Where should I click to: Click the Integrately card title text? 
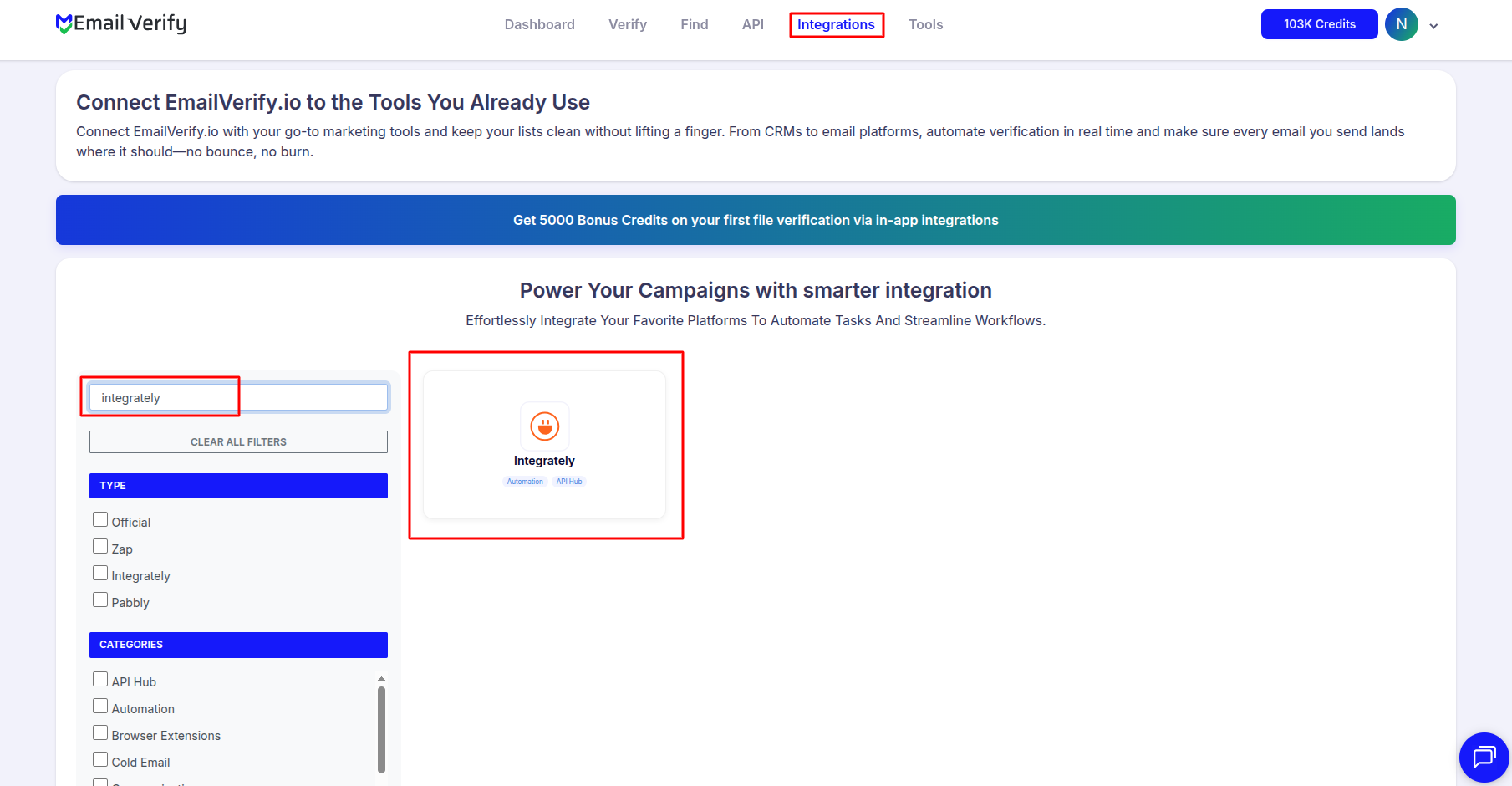pyautogui.click(x=544, y=461)
